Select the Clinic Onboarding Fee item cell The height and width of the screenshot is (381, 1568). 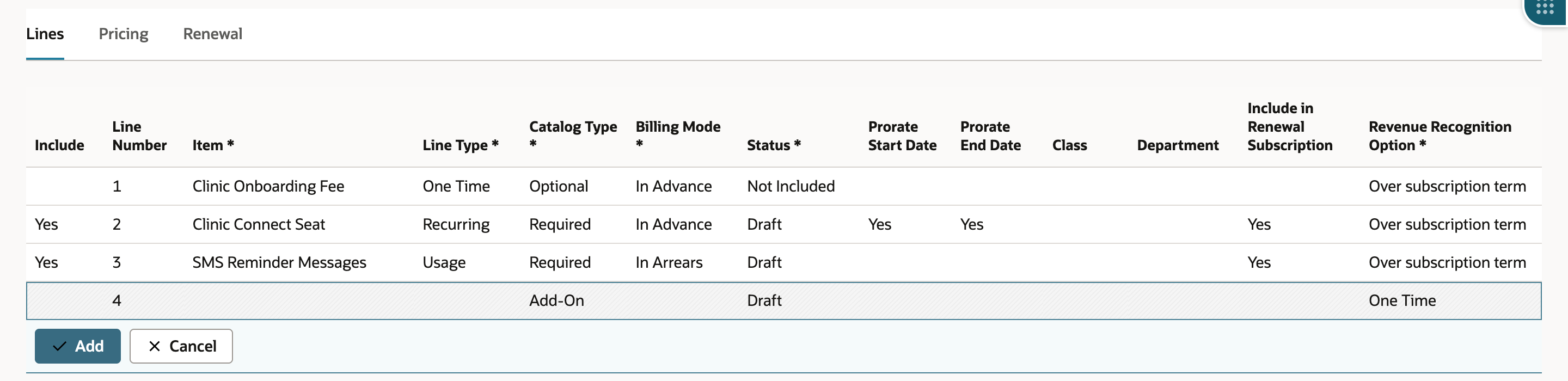(268, 186)
